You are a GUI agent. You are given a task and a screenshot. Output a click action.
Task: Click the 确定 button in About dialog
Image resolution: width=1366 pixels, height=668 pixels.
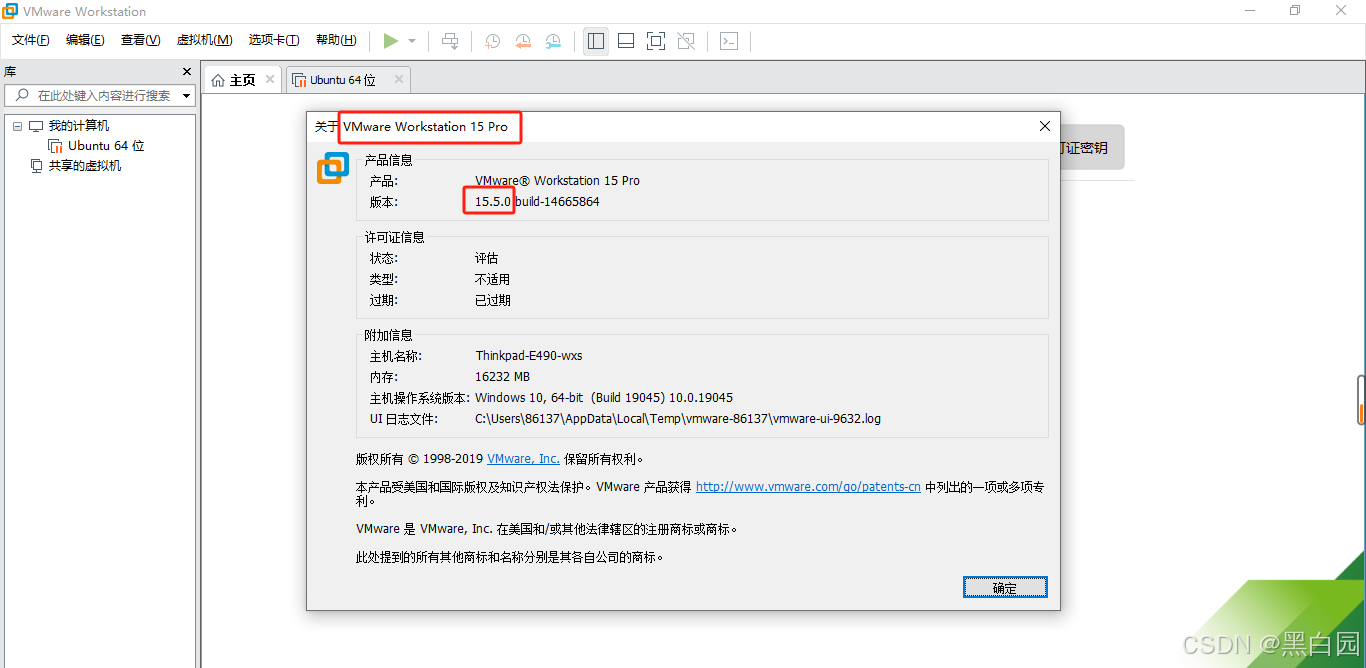(x=1005, y=588)
